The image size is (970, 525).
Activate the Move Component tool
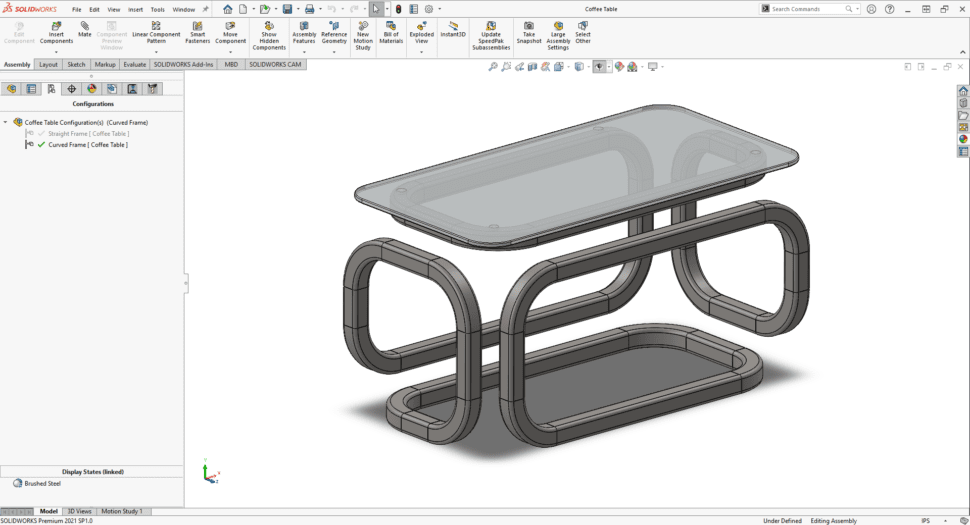[x=230, y=32]
